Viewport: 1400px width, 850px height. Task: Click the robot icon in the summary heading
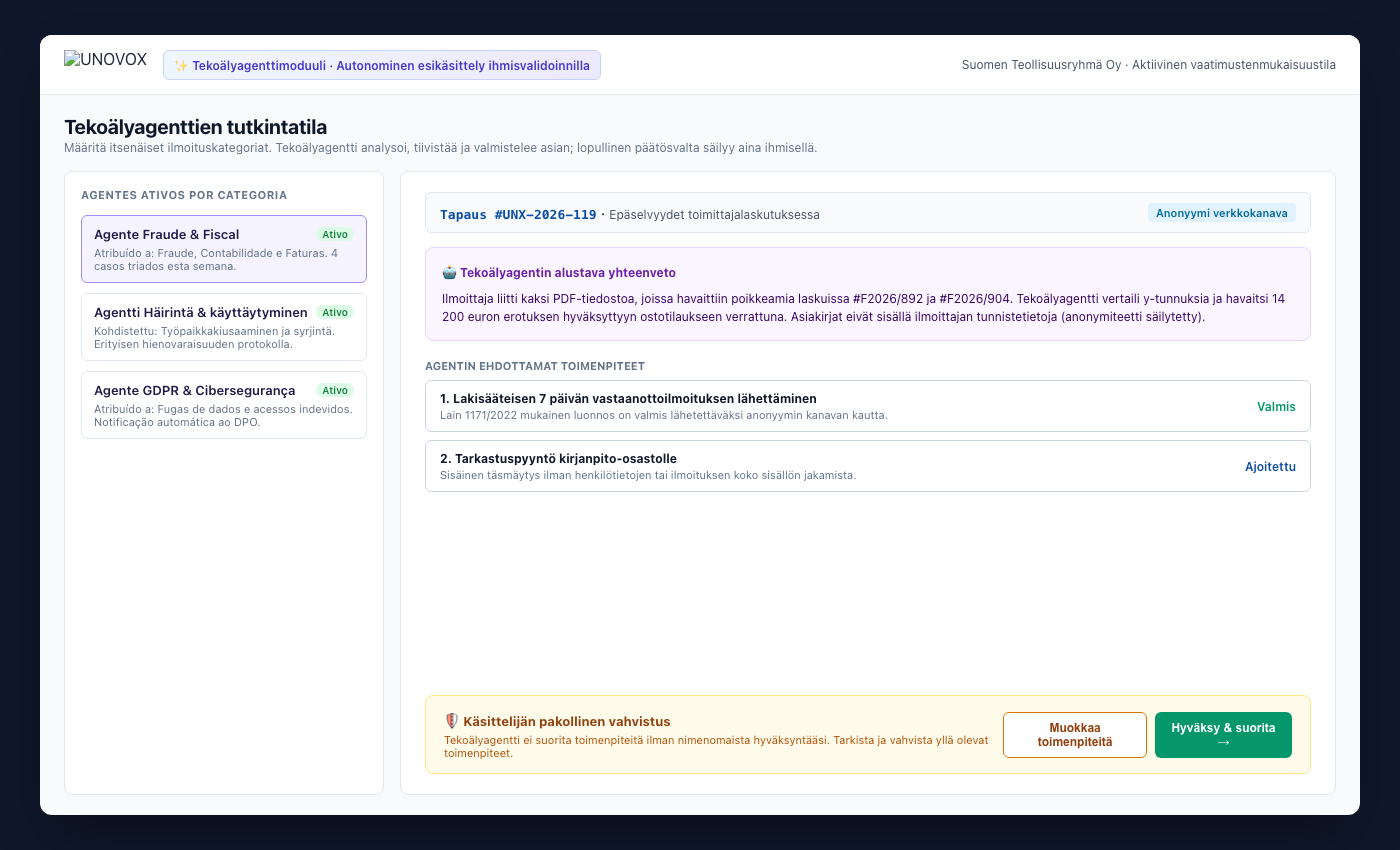click(x=449, y=272)
